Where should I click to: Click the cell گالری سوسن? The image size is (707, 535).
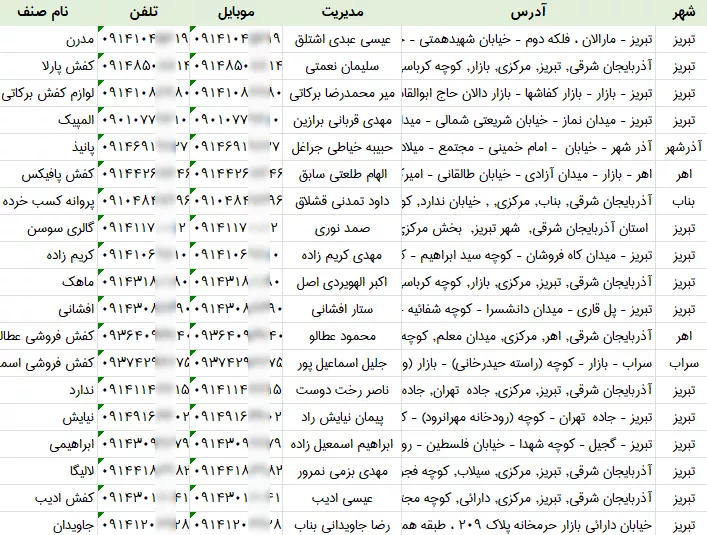point(49,229)
